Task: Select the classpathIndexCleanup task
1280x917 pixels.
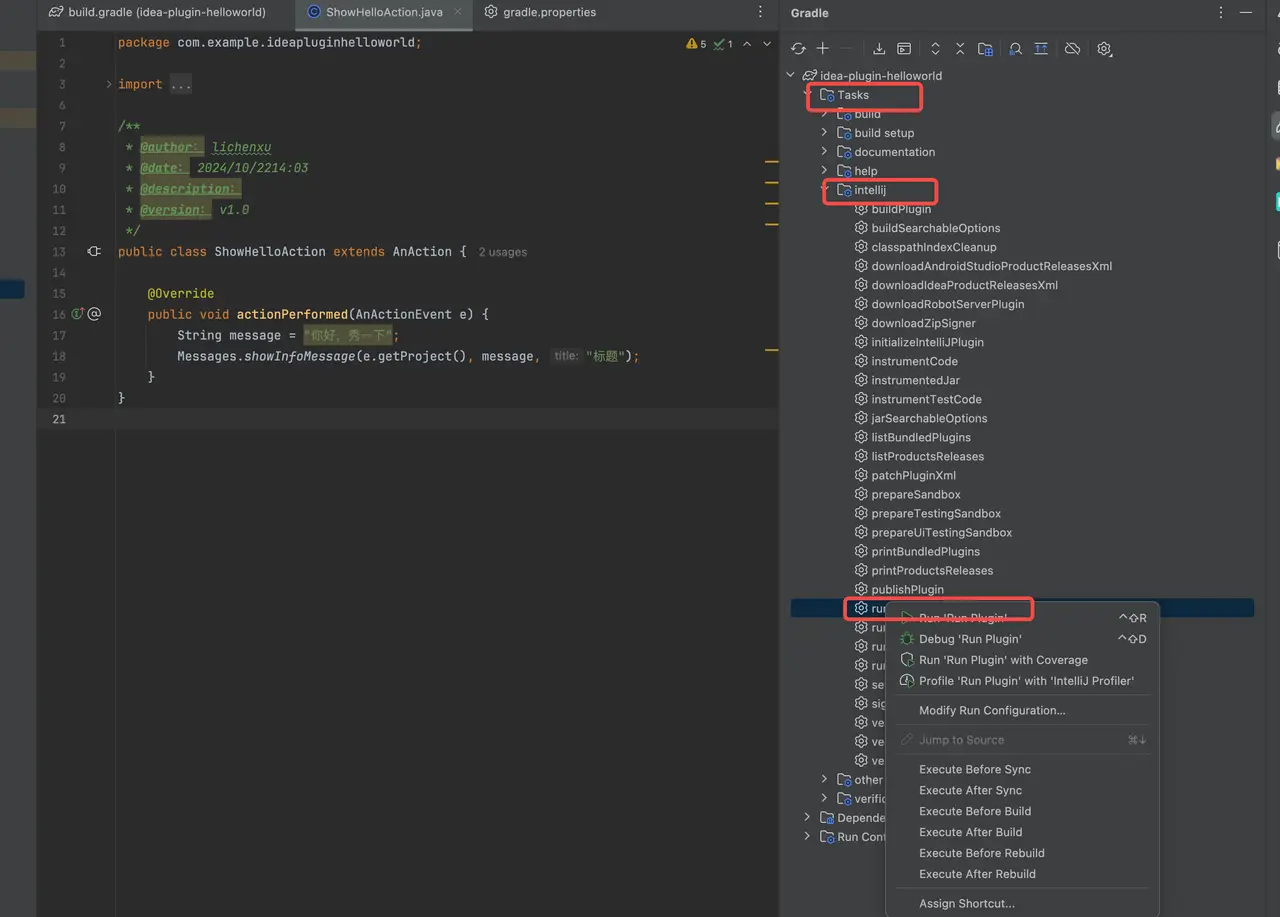Action: (x=933, y=247)
